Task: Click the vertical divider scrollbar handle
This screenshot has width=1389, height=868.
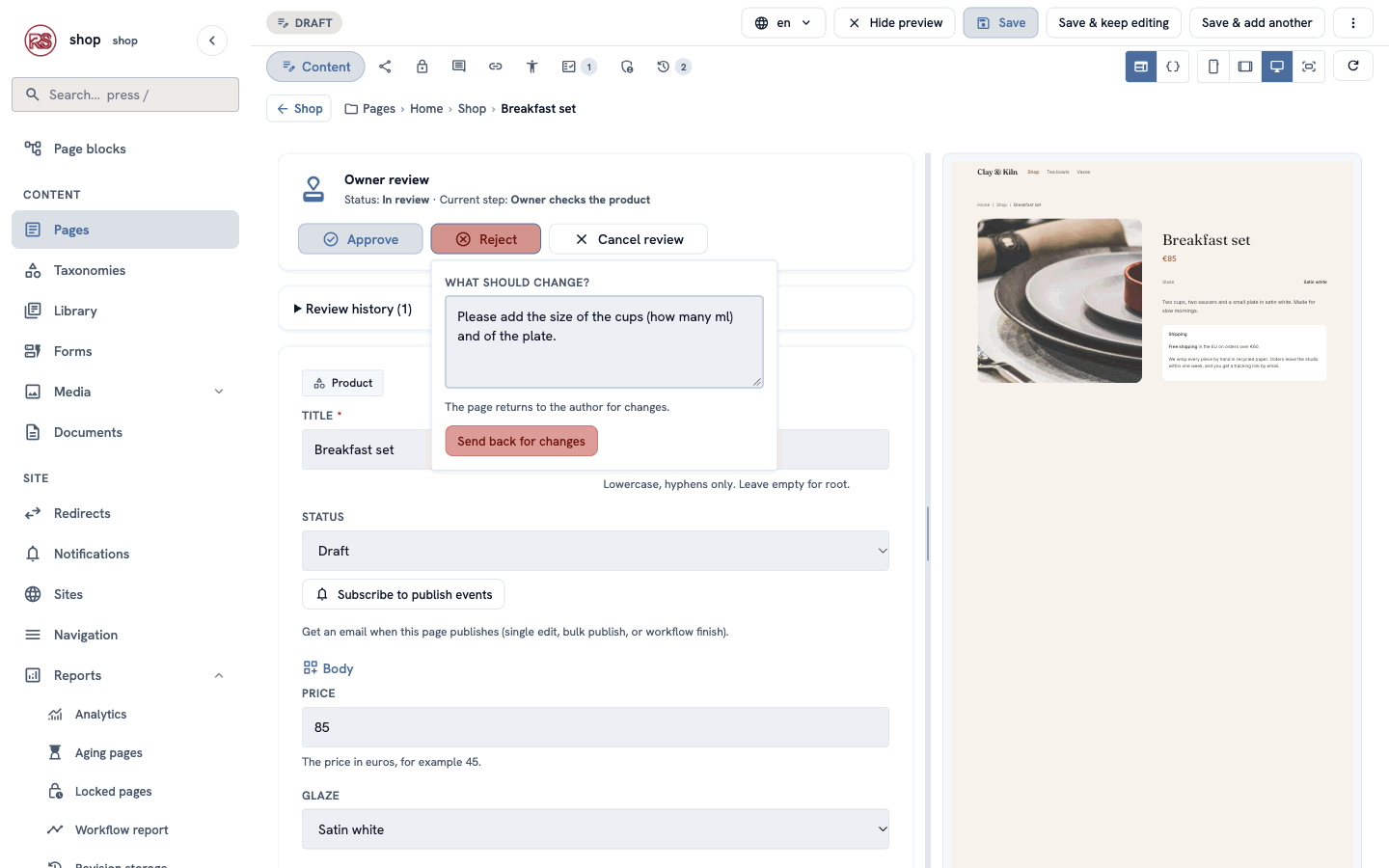Action: pyautogui.click(x=928, y=533)
